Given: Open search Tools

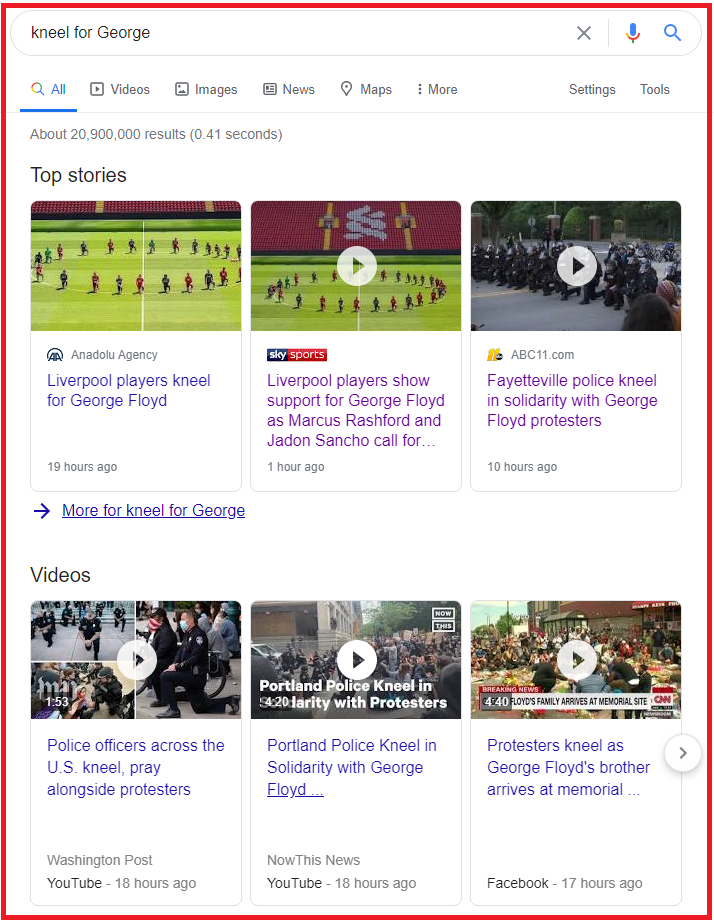Looking at the screenshot, I should (654, 90).
